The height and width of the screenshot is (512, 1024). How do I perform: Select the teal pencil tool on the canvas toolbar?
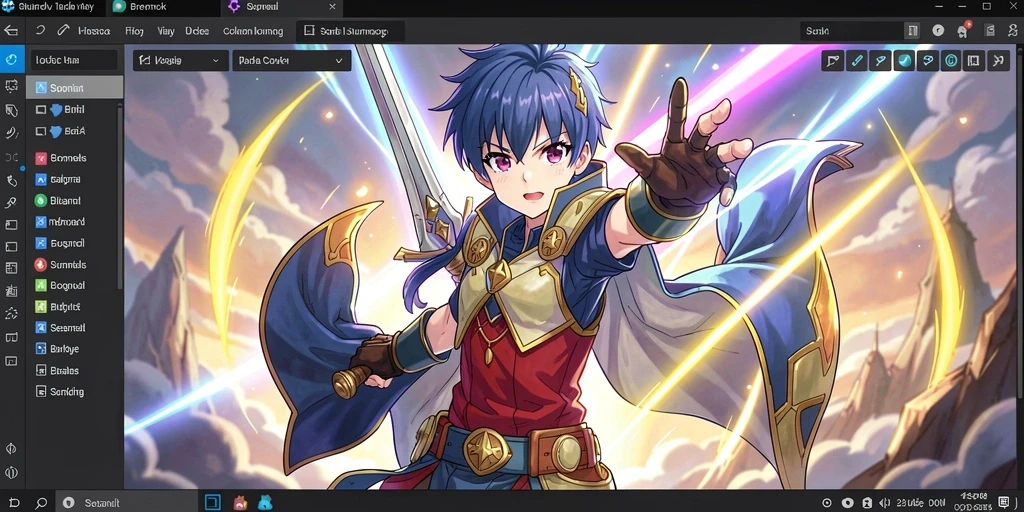856,61
